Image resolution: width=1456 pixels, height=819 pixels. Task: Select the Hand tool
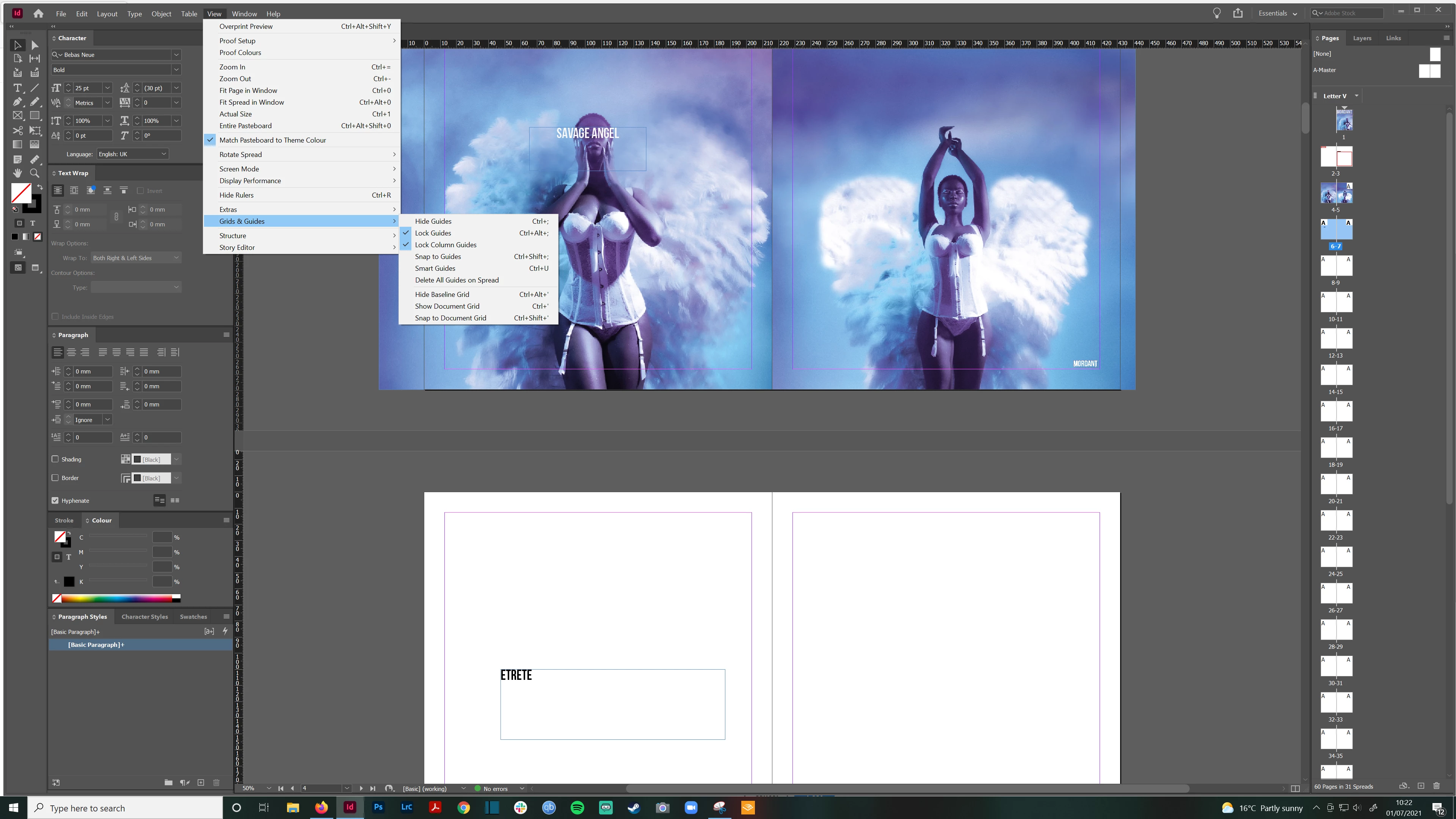[17, 173]
